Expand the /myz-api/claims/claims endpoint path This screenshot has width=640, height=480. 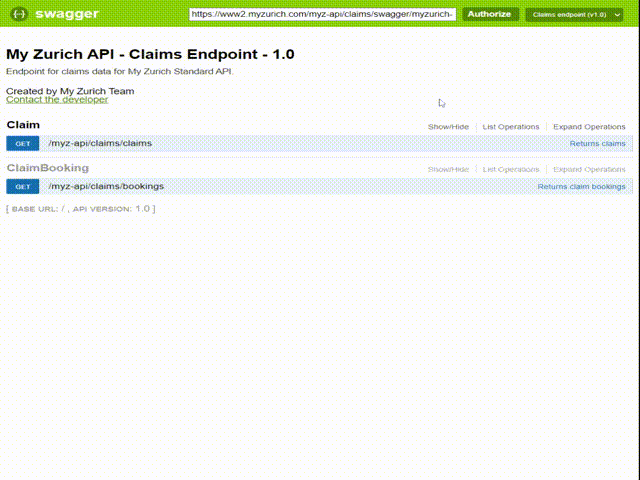coord(100,143)
